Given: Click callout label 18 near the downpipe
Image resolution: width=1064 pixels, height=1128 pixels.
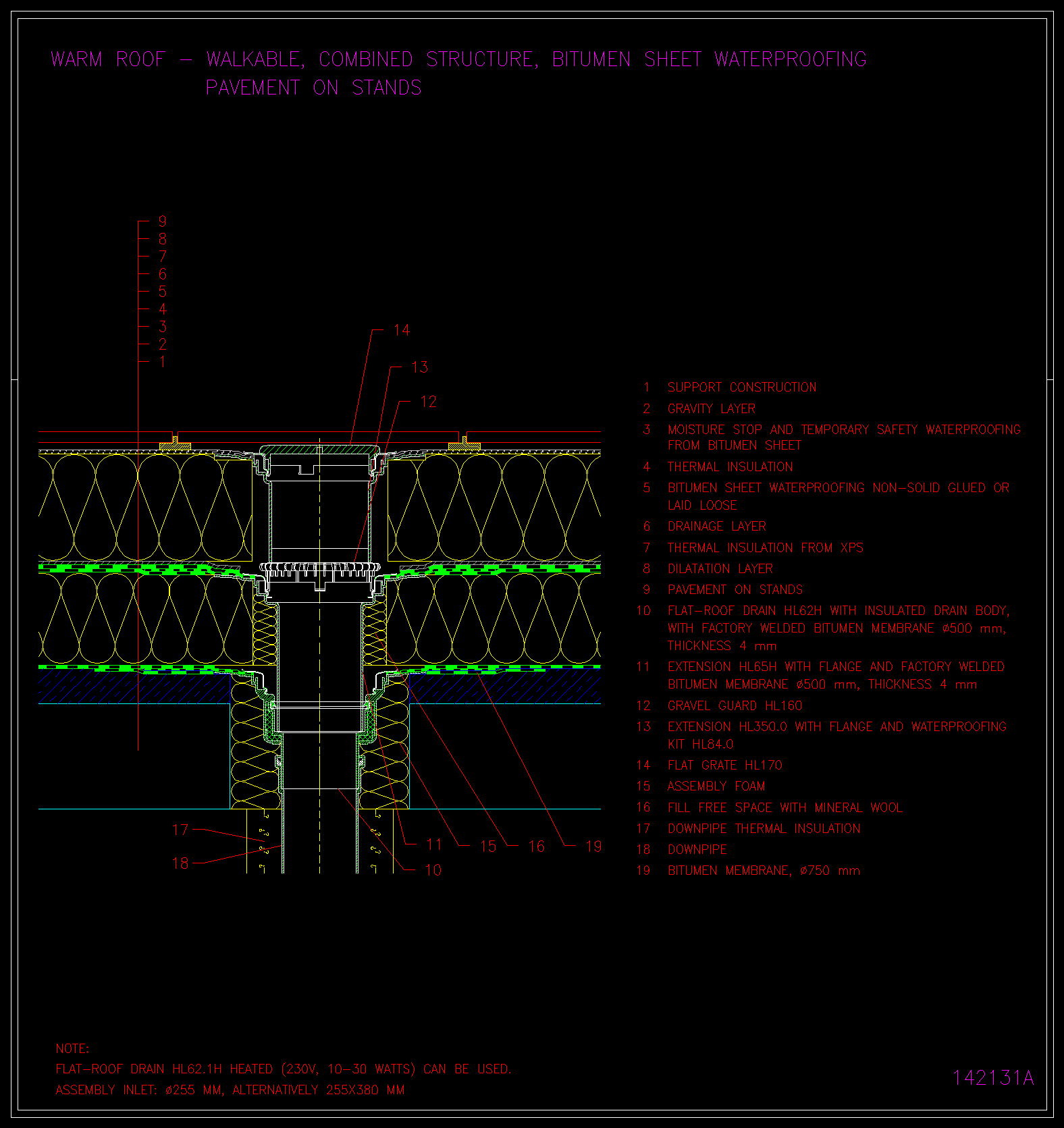Looking at the screenshot, I should [180, 863].
